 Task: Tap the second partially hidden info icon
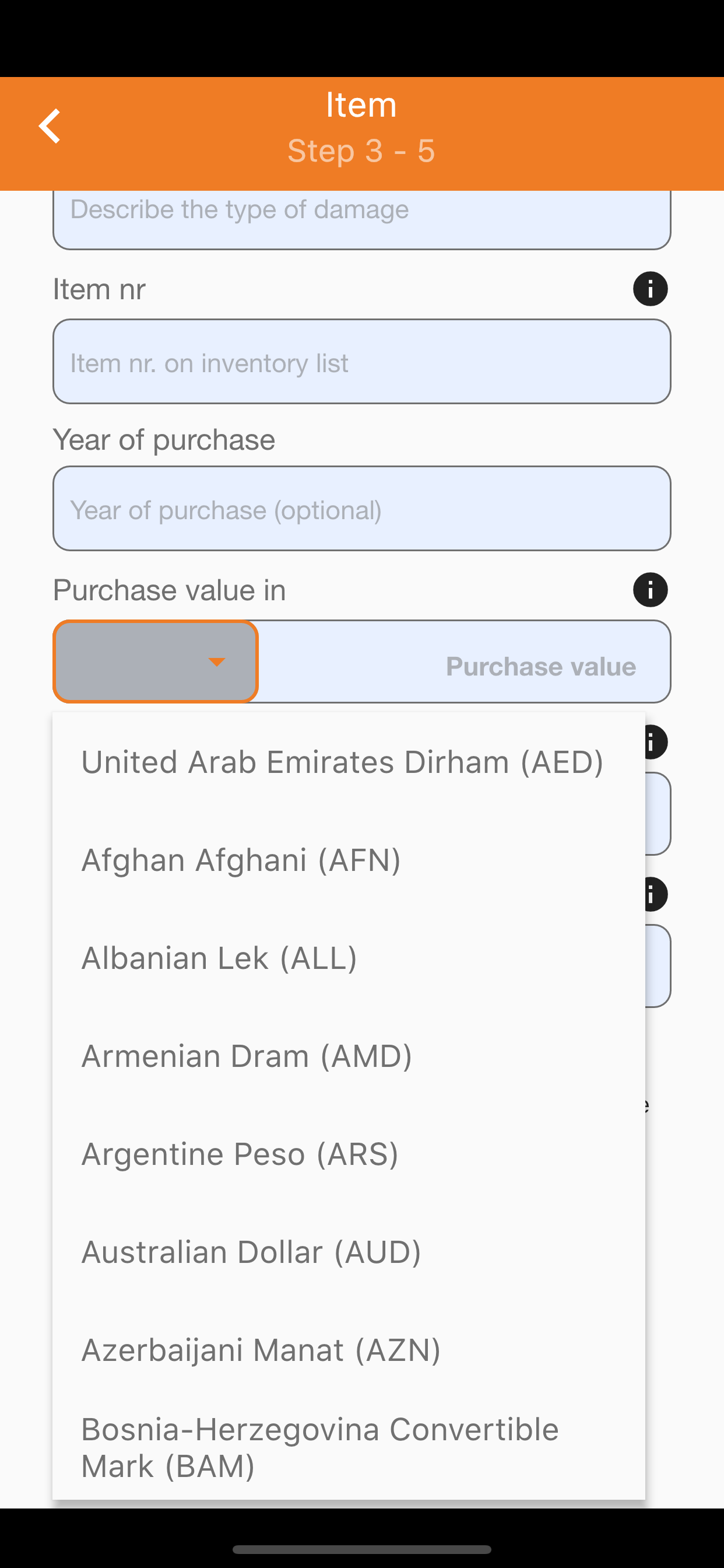tap(656, 894)
